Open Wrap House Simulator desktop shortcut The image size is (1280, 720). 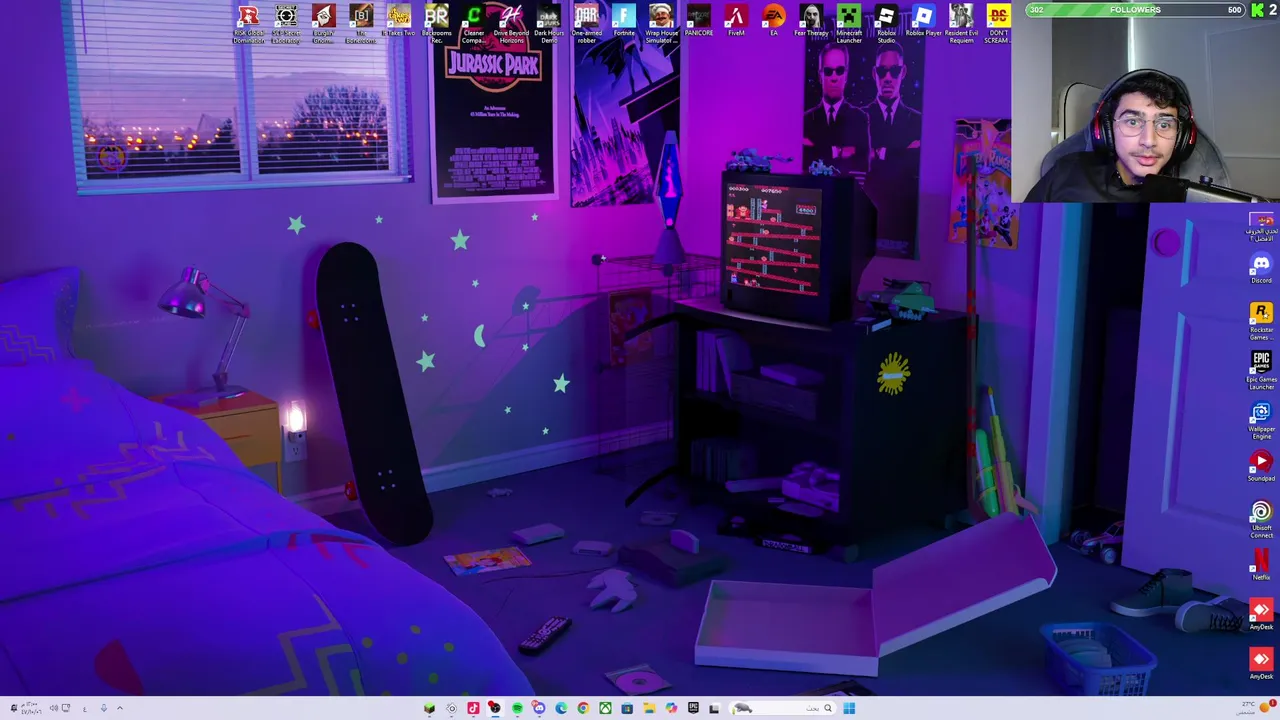tap(661, 24)
